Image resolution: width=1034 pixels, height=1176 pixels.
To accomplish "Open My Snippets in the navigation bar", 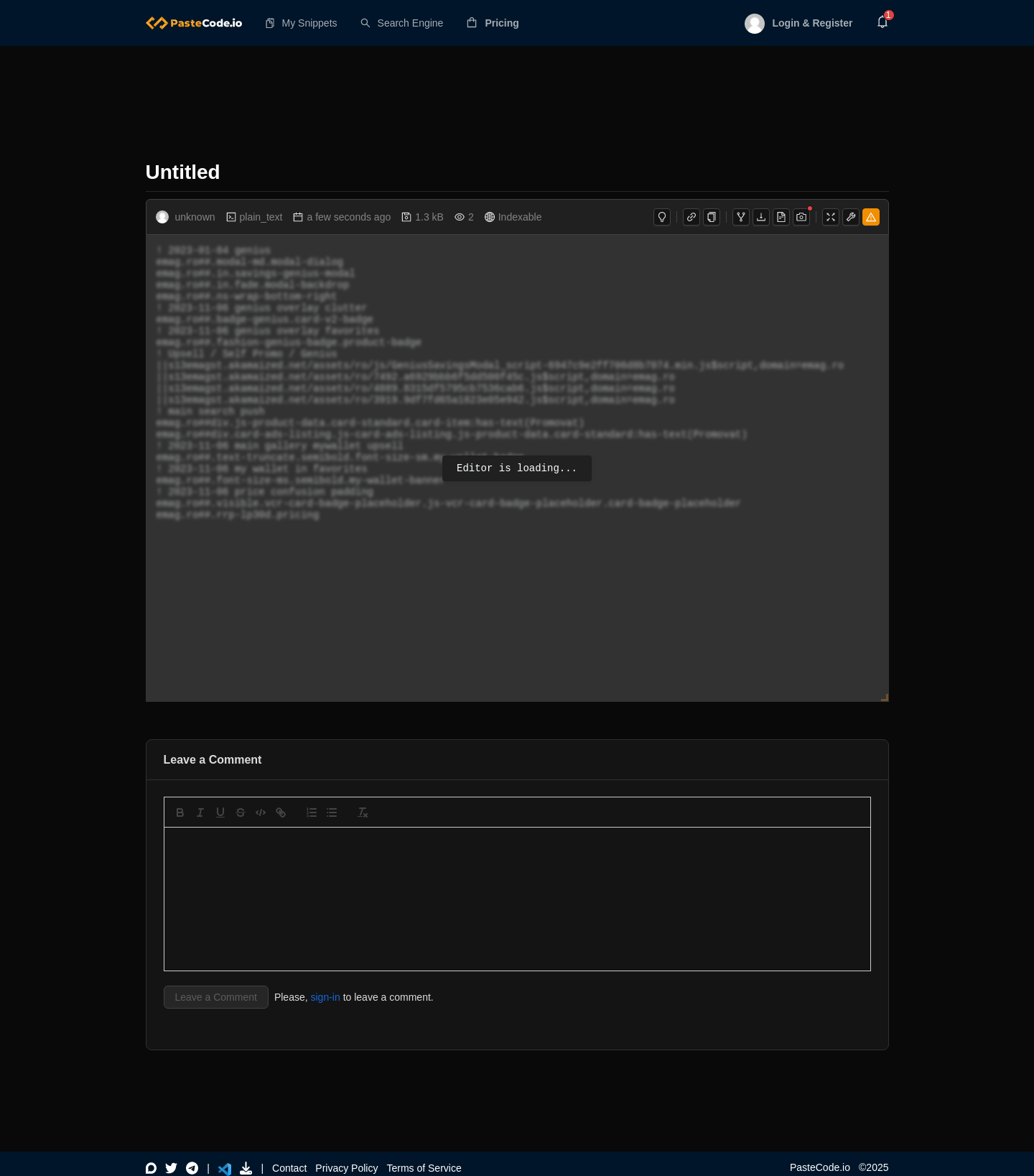I will (x=302, y=23).
